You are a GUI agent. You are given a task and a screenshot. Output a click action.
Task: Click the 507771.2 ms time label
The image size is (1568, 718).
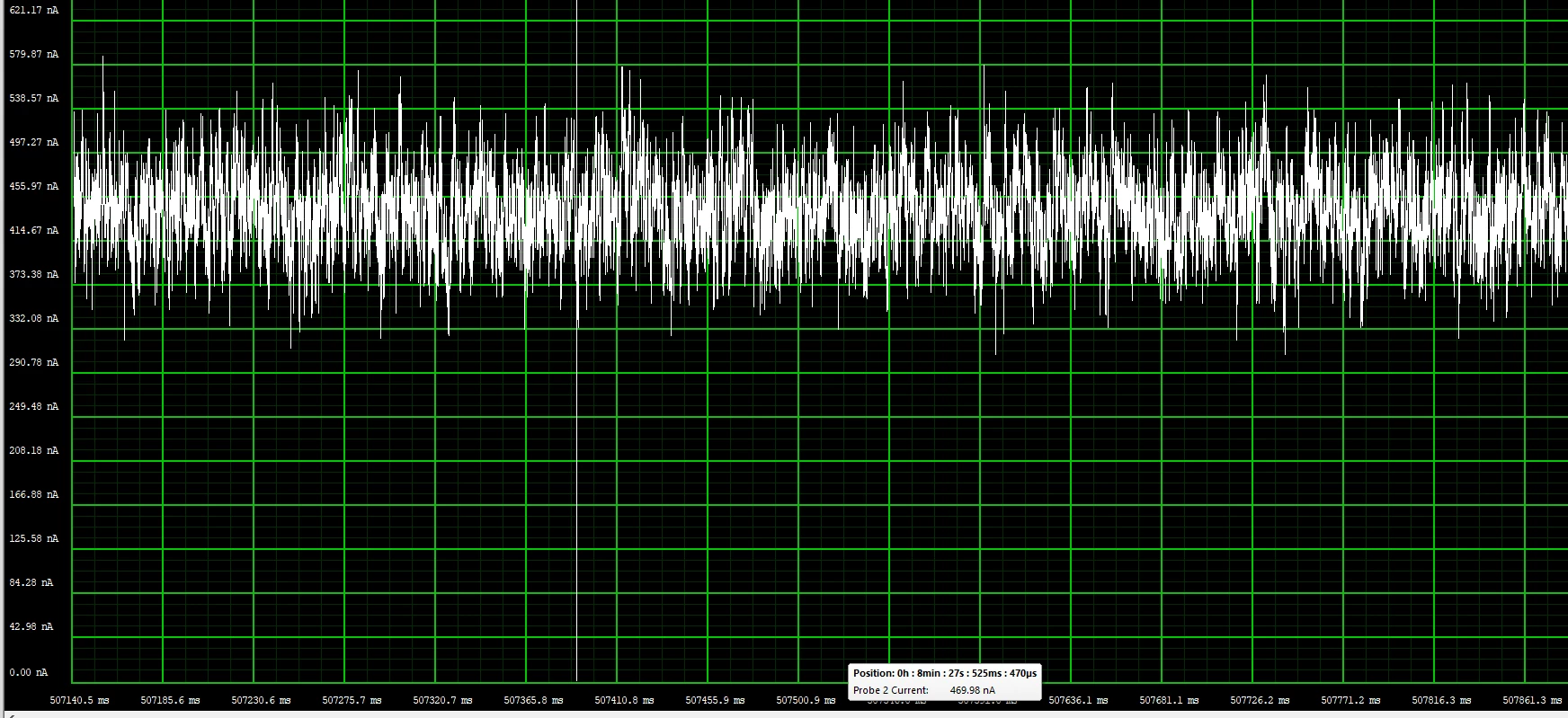[1350, 700]
